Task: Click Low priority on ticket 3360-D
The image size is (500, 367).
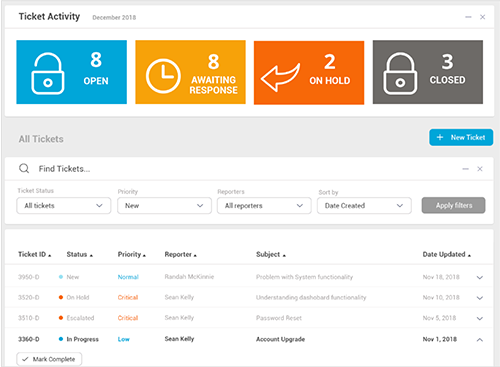Action: pos(124,339)
